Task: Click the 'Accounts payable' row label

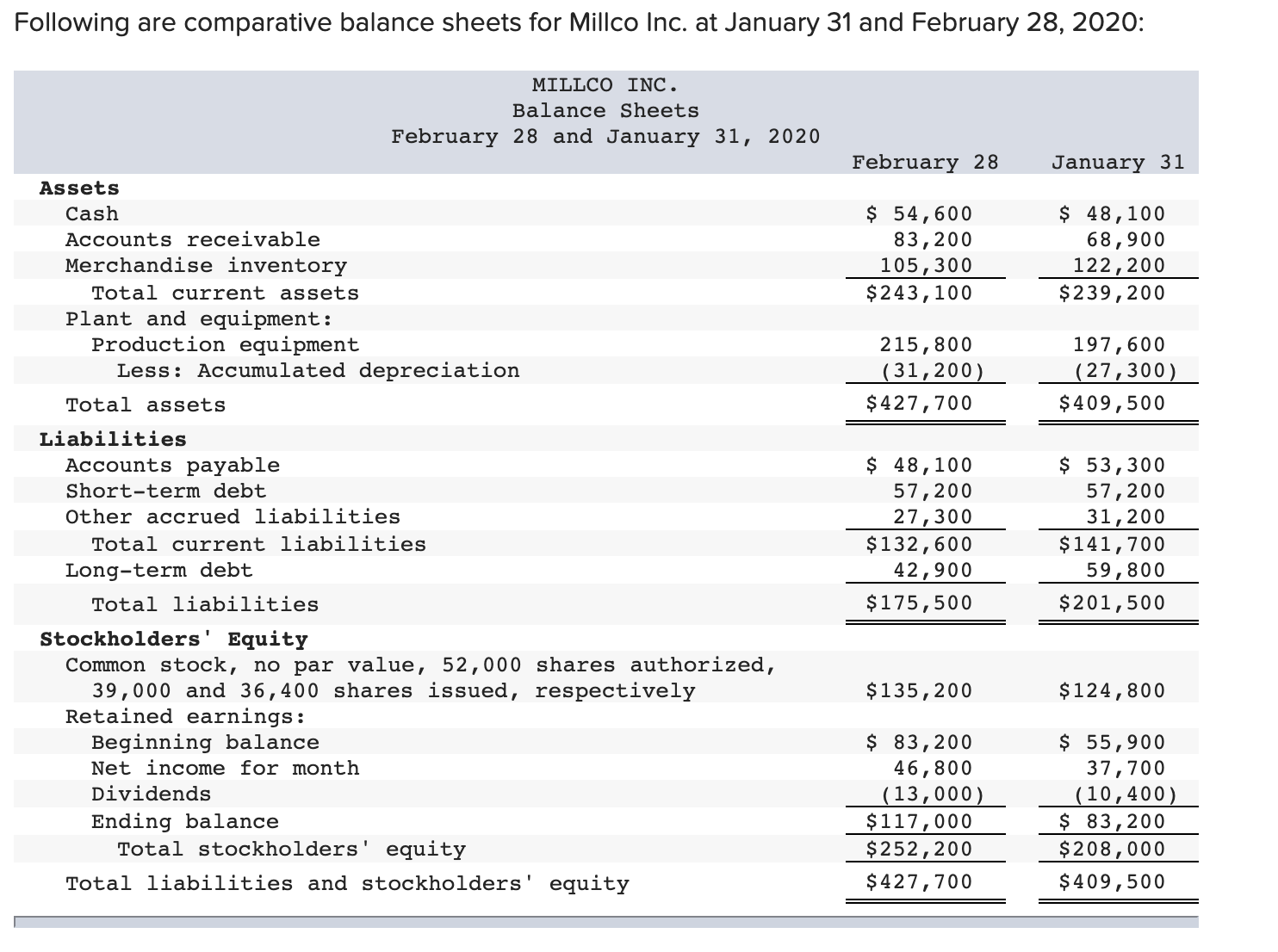Action: click(173, 465)
